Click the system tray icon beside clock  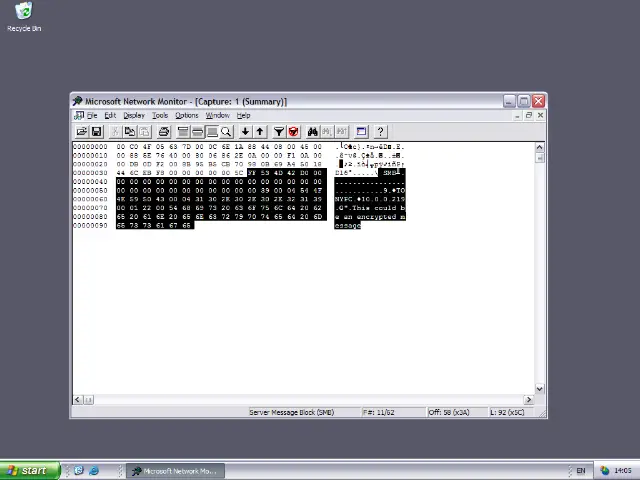(604, 471)
